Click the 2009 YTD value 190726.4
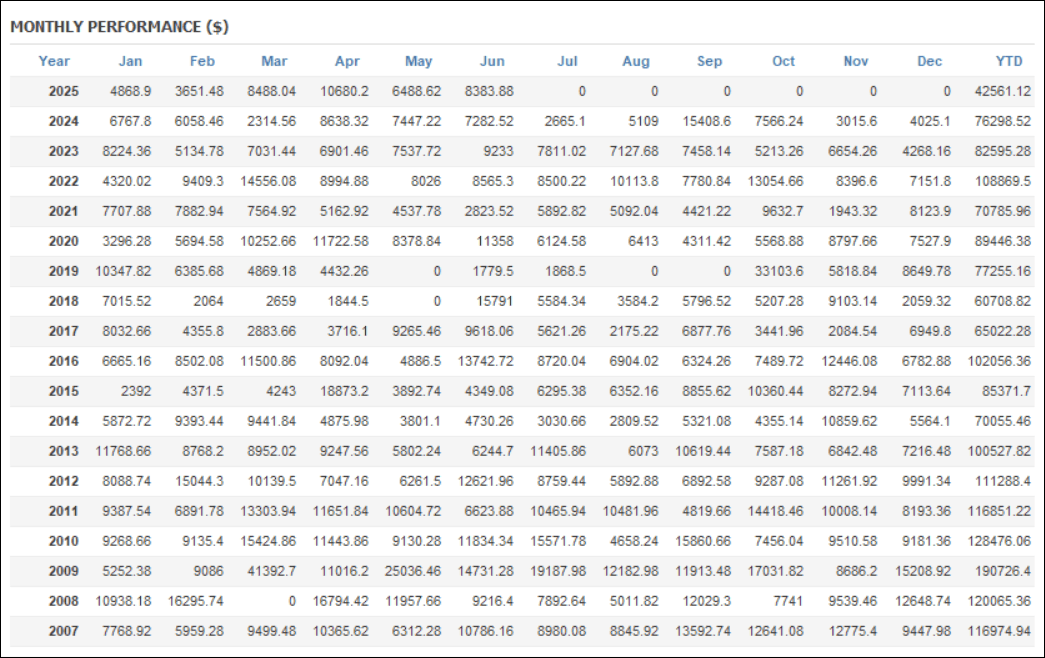1045x658 pixels. pyautogui.click(x=1003, y=571)
